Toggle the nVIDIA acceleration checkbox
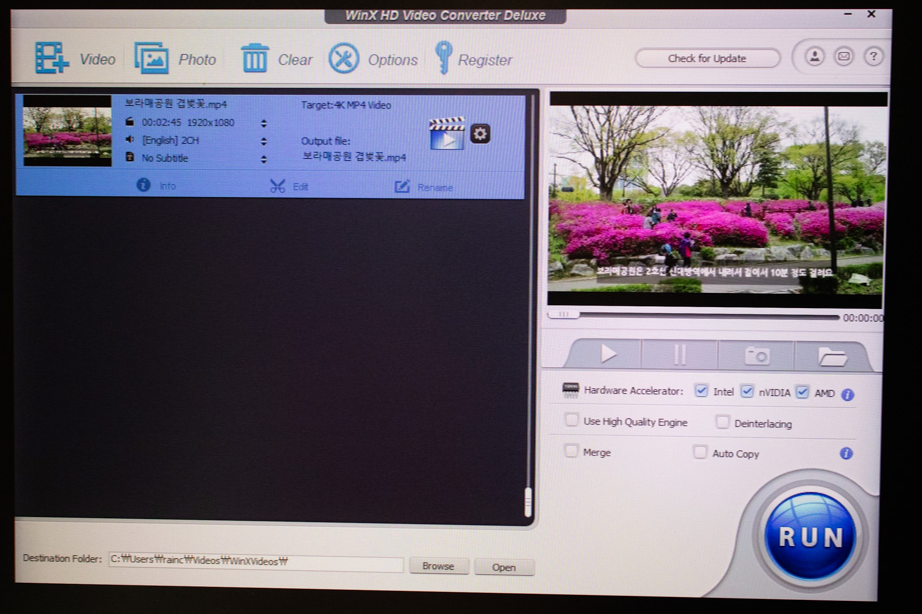 tap(747, 391)
